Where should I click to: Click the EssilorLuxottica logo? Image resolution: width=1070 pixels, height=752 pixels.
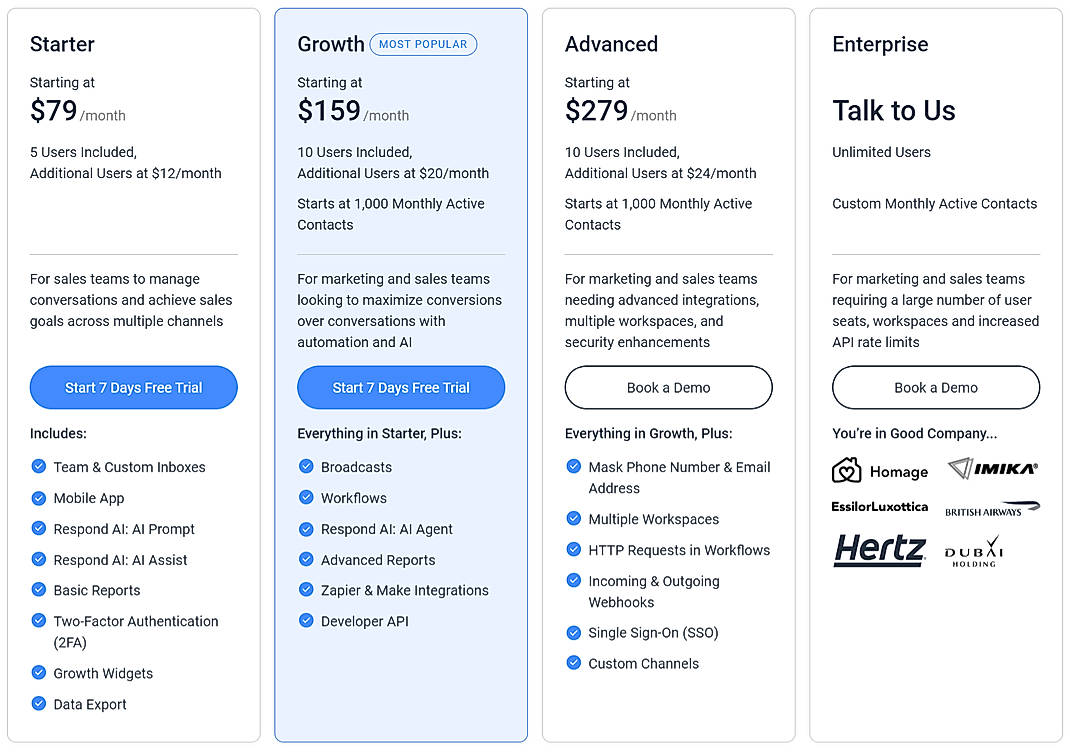click(x=879, y=507)
